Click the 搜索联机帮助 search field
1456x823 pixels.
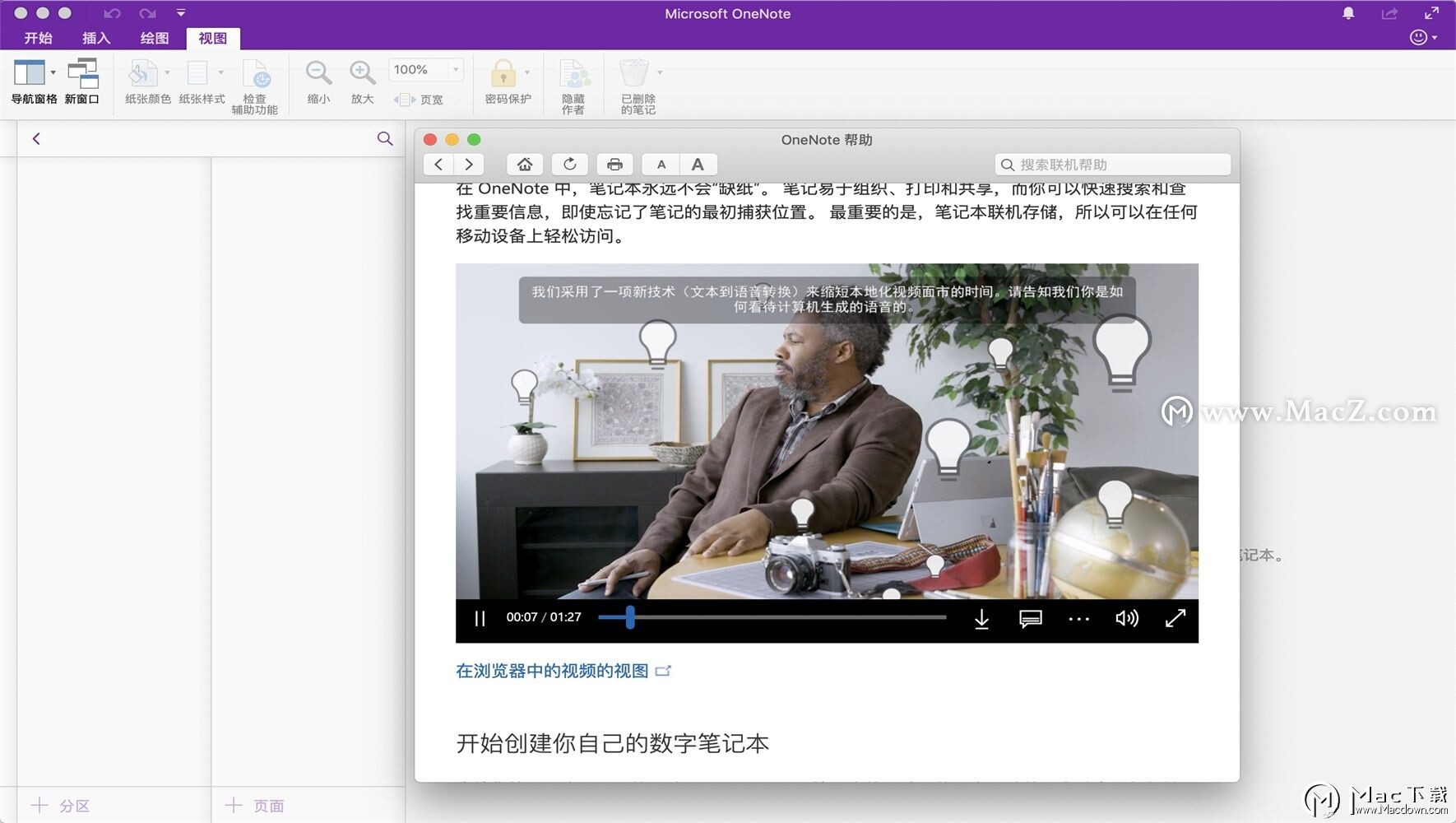point(1113,165)
